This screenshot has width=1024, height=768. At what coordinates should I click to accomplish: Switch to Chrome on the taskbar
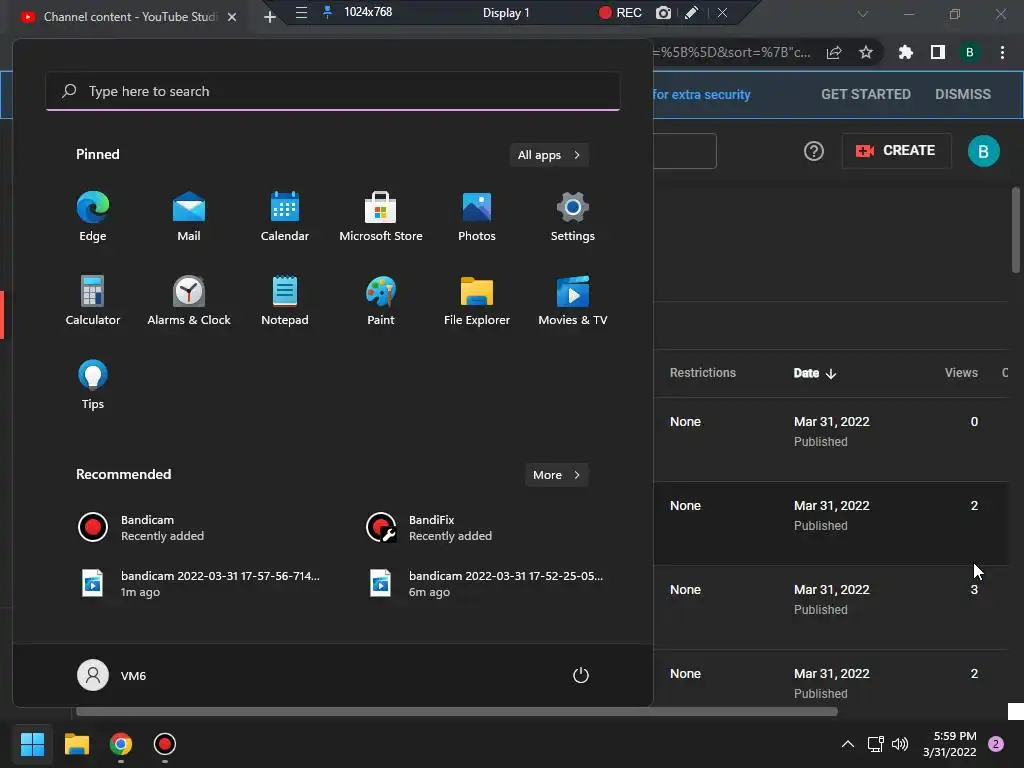coord(121,744)
